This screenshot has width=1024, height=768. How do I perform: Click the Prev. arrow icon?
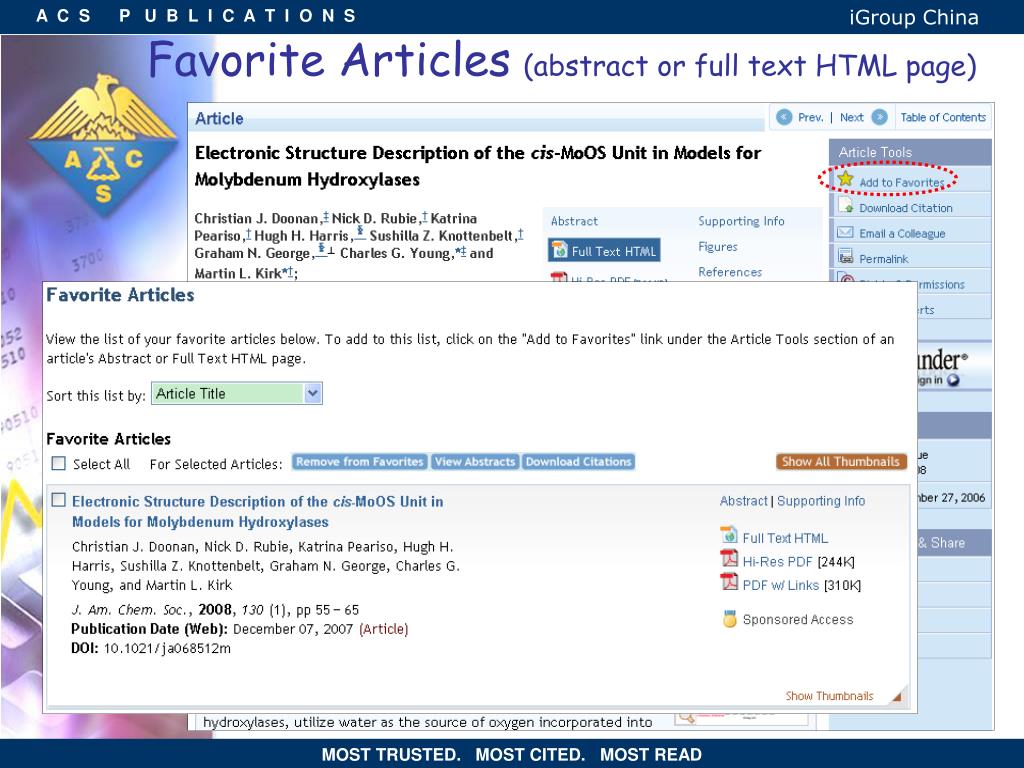(784, 118)
